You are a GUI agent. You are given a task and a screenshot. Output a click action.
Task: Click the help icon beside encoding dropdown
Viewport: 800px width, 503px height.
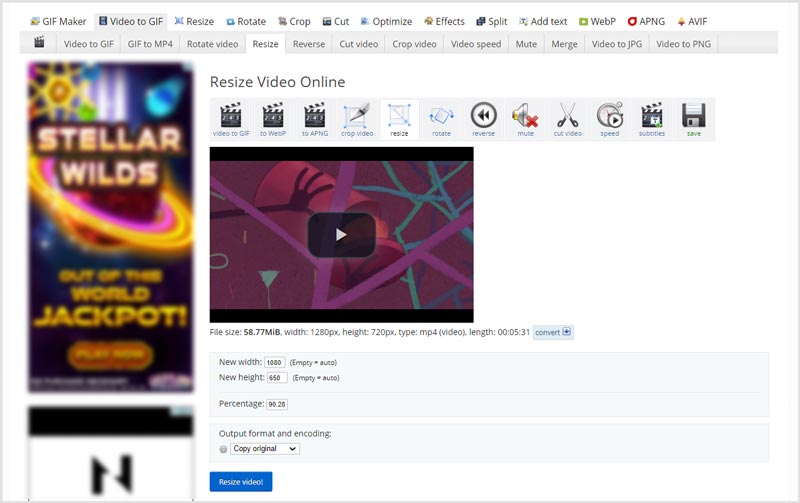click(x=223, y=449)
